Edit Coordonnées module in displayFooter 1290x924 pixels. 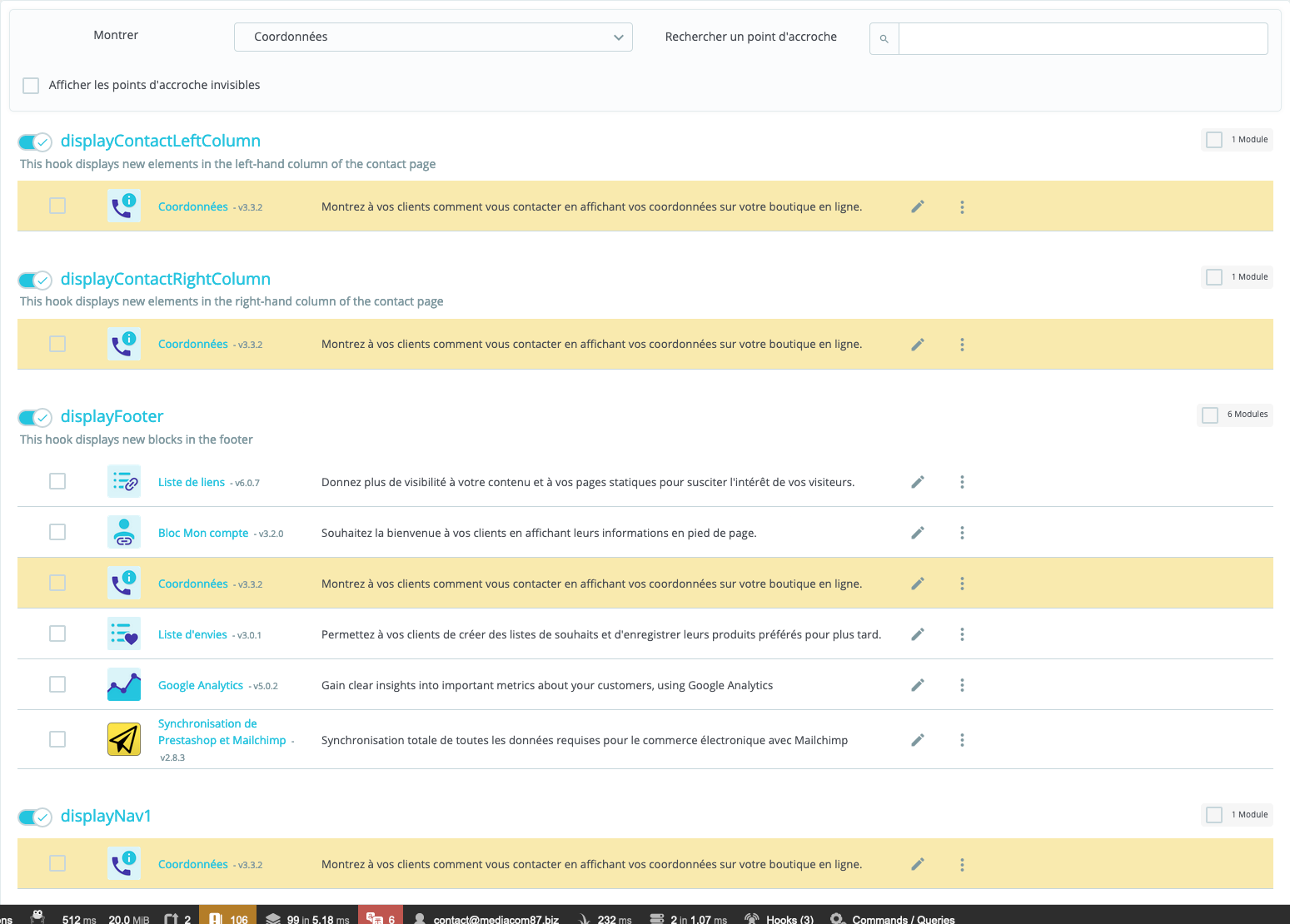click(918, 584)
